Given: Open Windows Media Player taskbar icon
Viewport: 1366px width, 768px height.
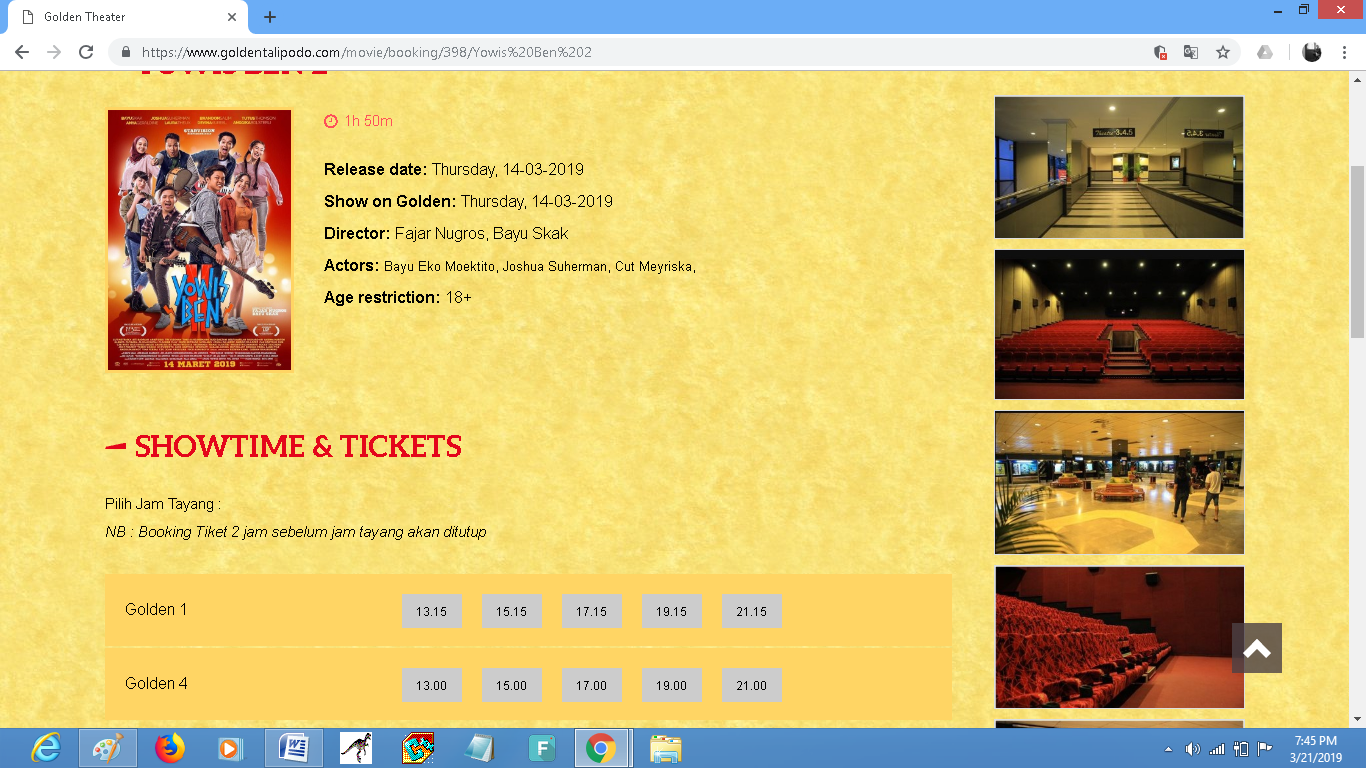Looking at the screenshot, I should [x=230, y=748].
